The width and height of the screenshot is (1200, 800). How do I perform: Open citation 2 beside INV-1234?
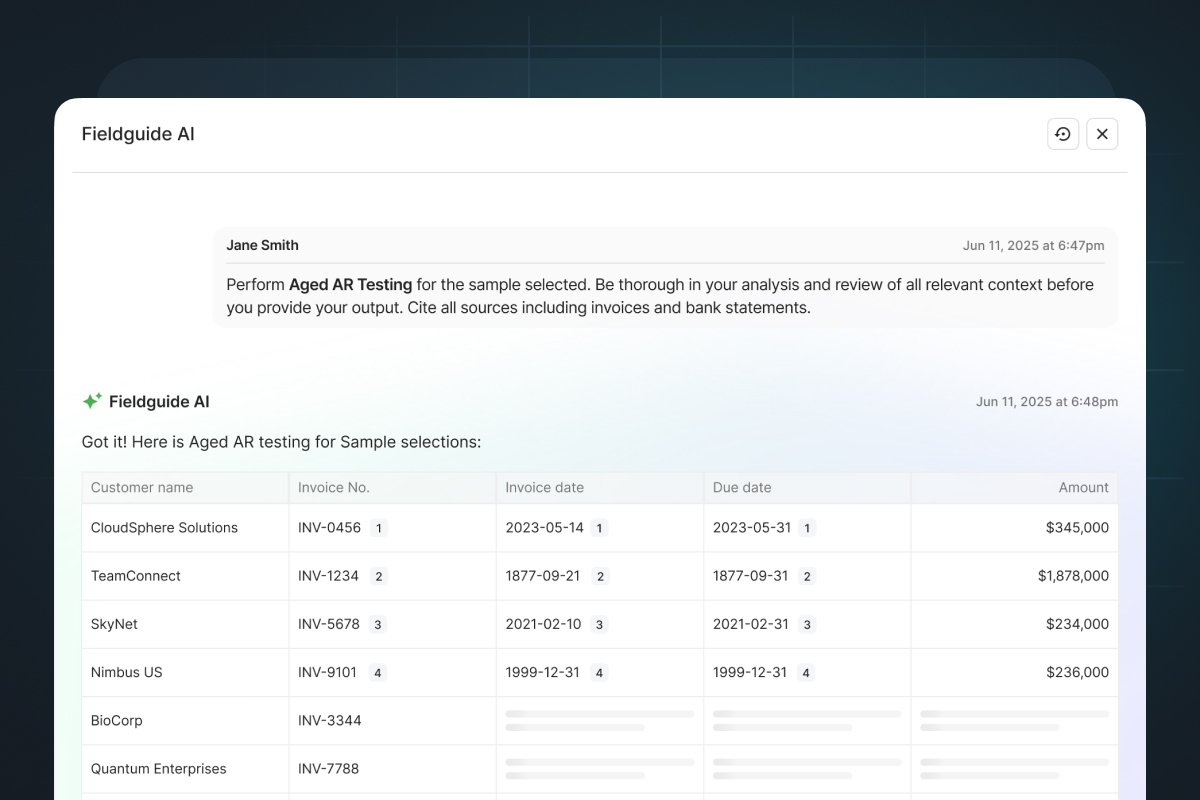pos(378,576)
